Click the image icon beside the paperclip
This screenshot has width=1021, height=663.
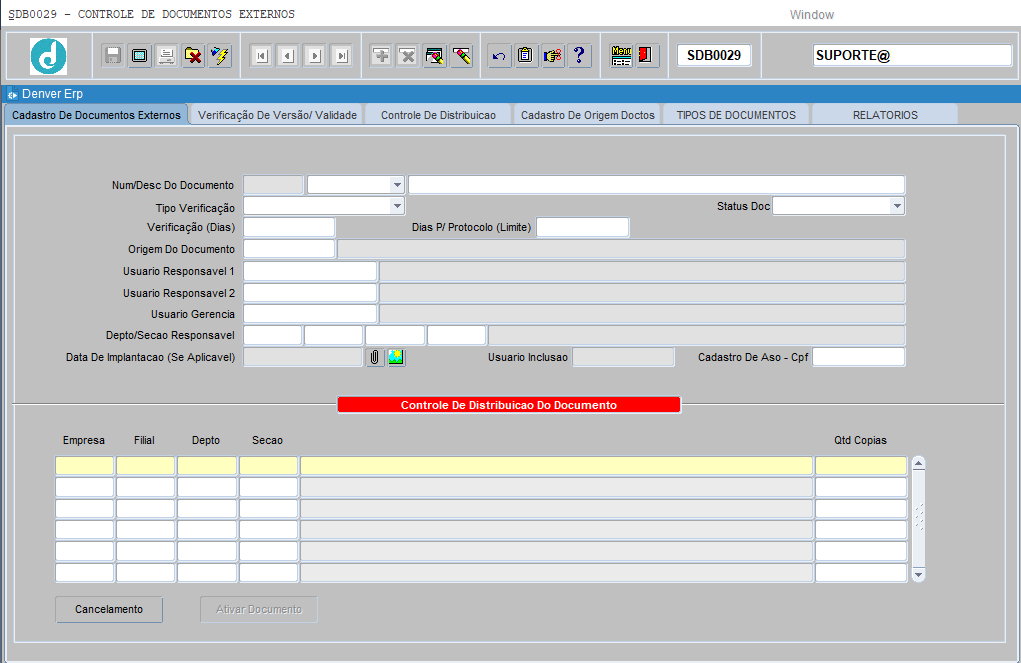396,358
